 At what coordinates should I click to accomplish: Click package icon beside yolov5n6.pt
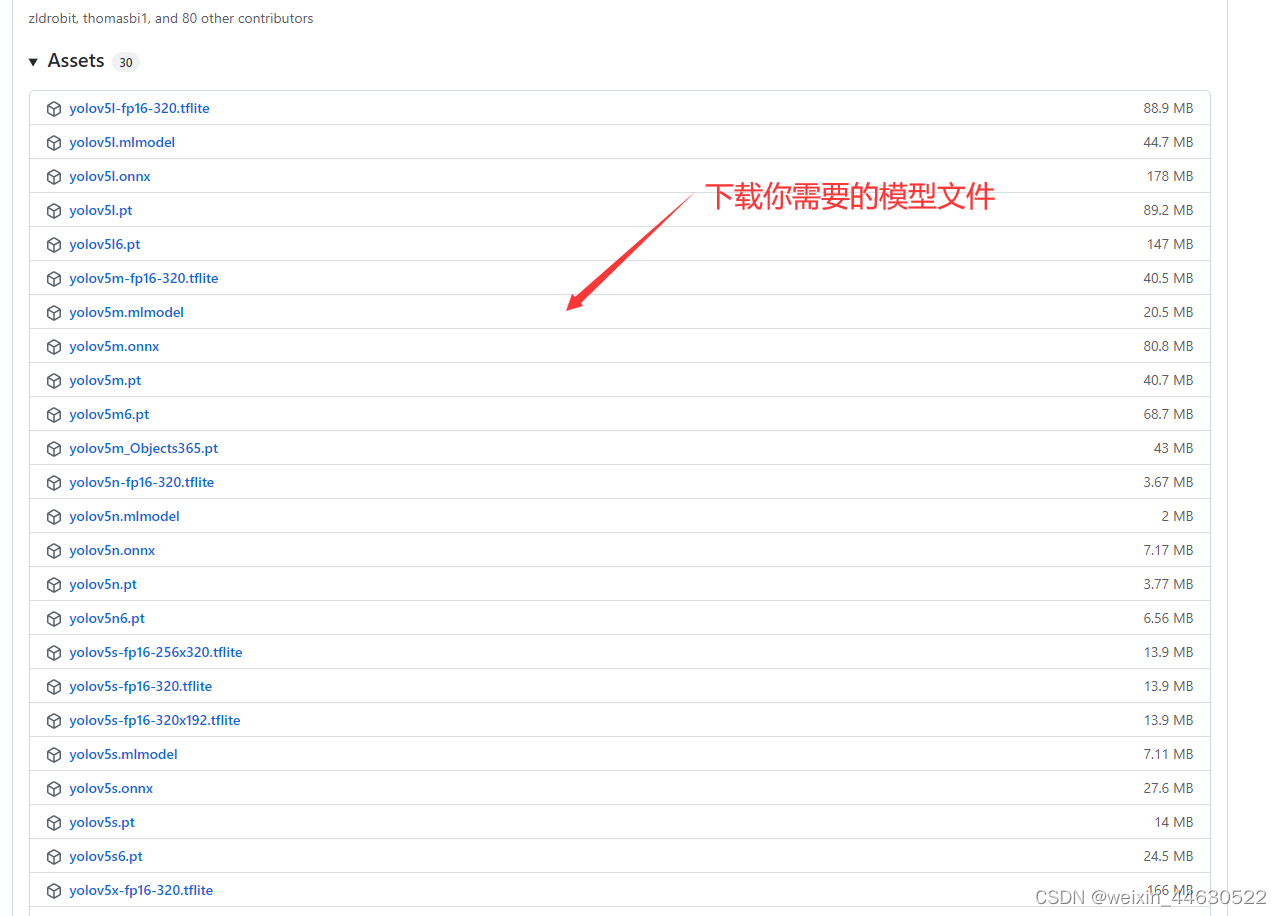coord(54,618)
